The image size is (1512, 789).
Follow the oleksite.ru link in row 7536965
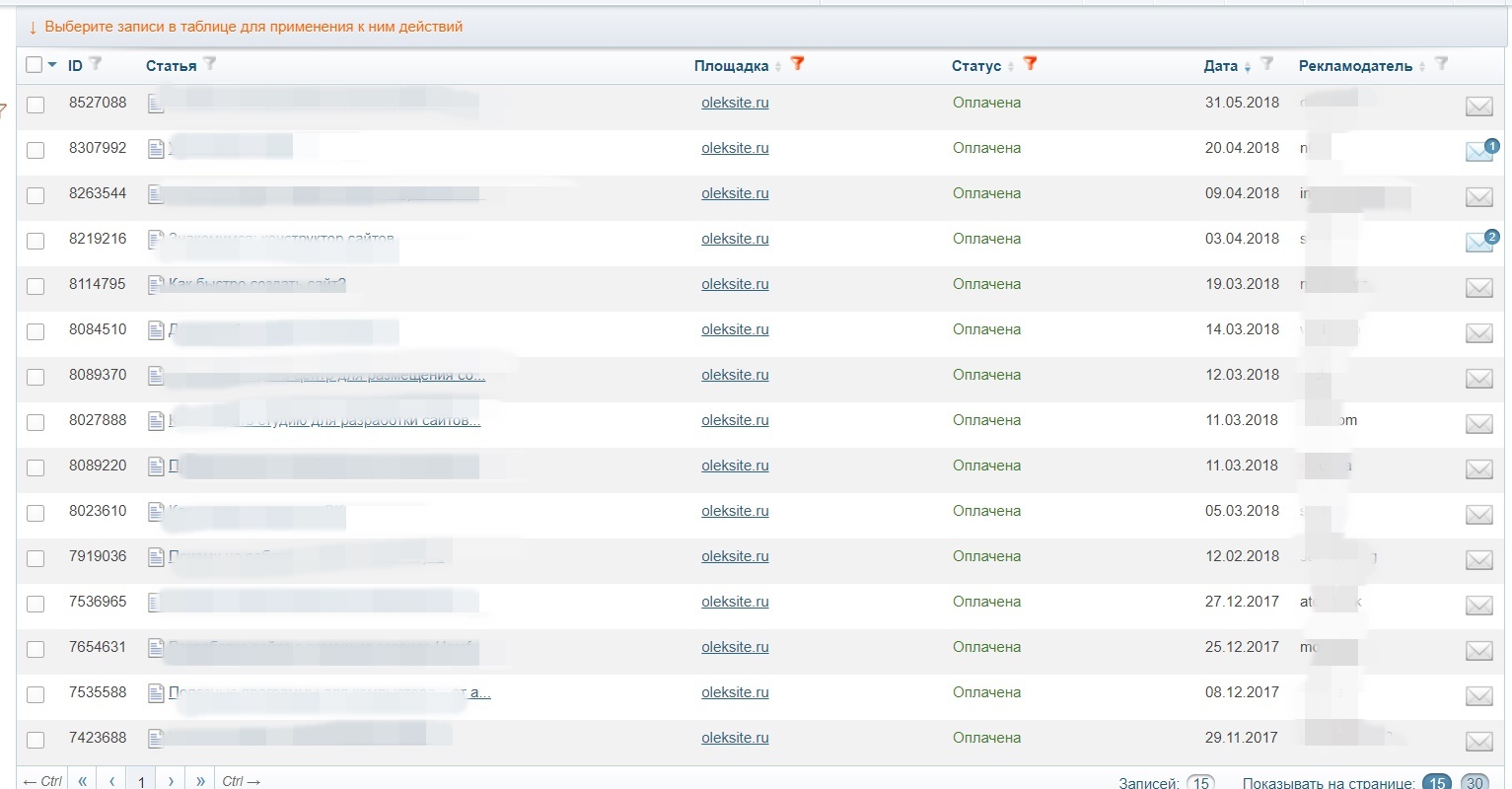pyautogui.click(x=735, y=602)
